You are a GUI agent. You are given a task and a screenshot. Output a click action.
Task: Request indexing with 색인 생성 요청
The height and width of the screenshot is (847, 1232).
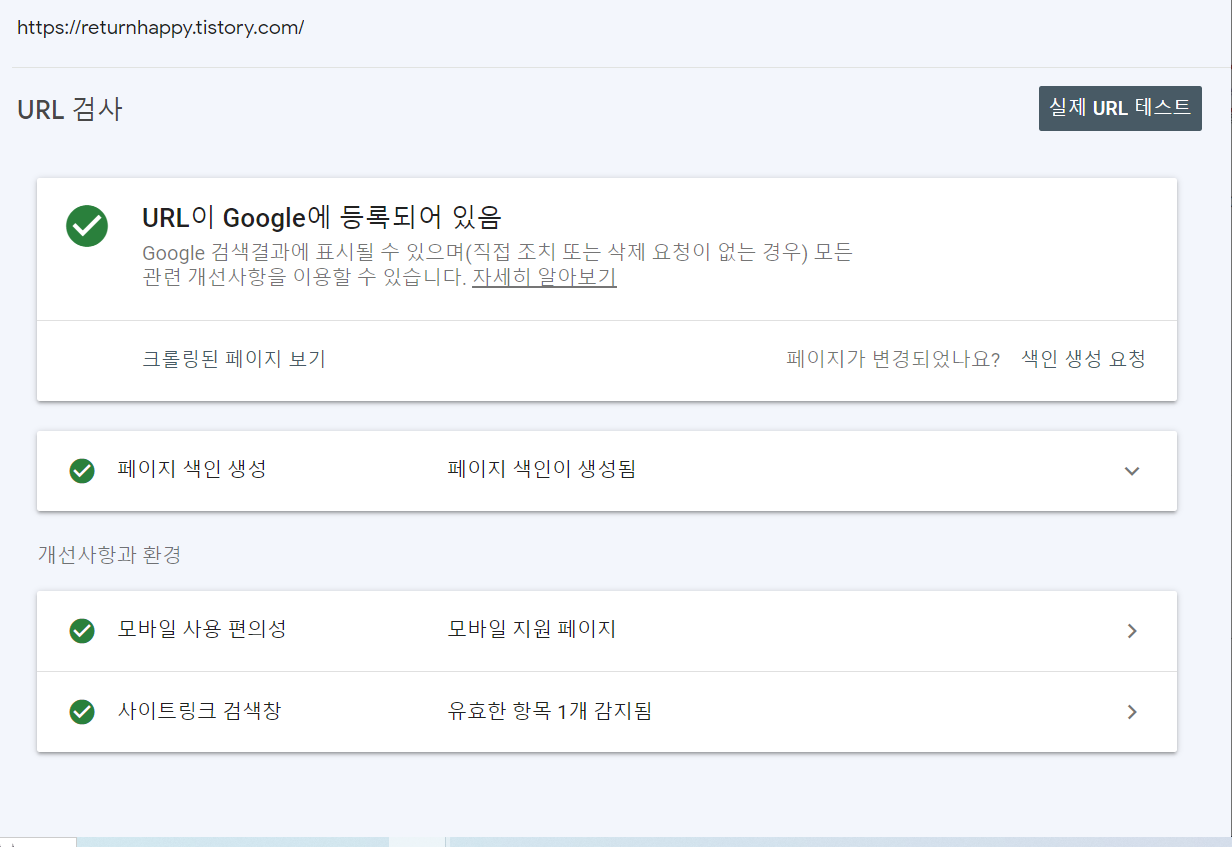(x=1083, y=359)
